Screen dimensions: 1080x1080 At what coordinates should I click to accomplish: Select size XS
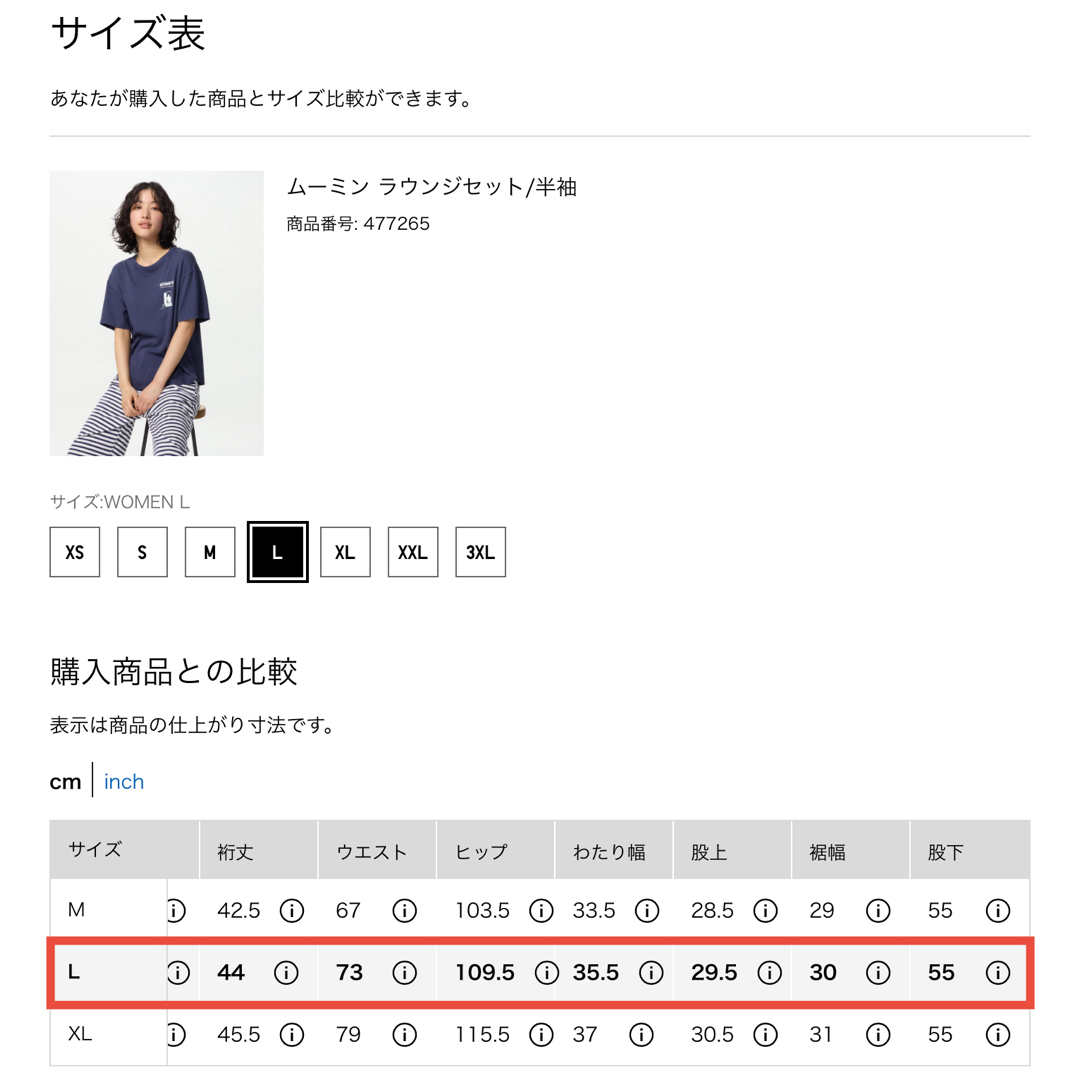click(74, 552)
